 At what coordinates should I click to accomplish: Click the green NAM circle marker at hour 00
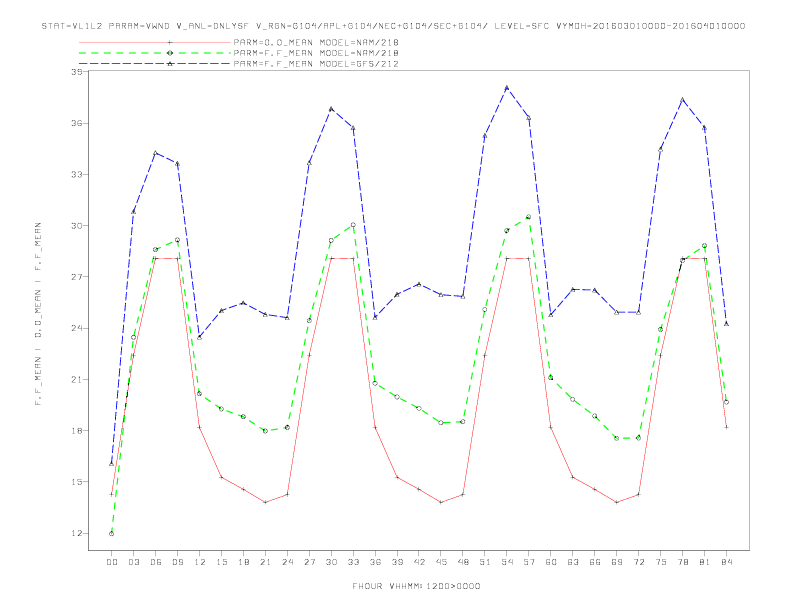pyautogui.click(x=112, y=534)
